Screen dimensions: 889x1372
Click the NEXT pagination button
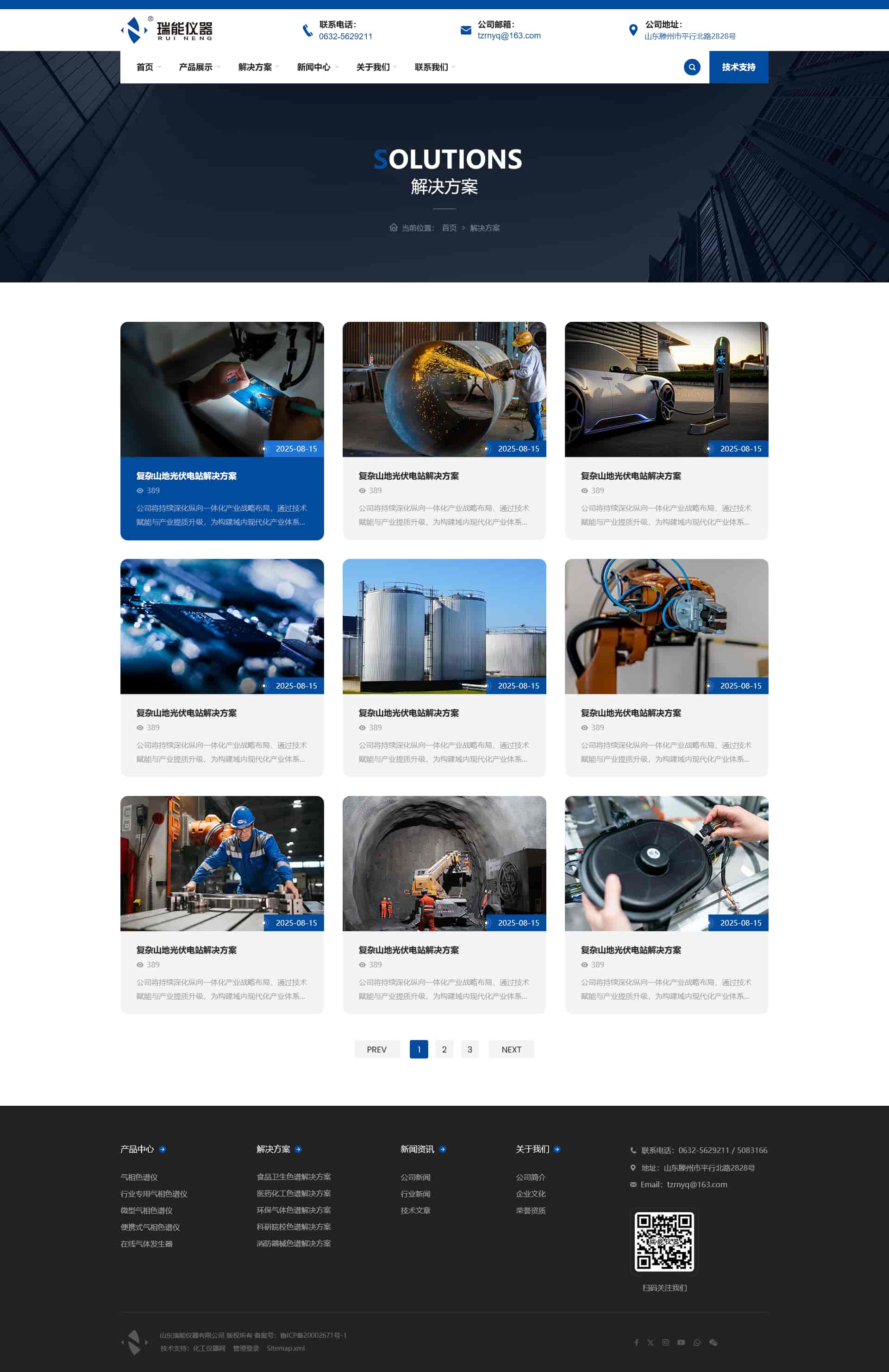[511, 1049]
